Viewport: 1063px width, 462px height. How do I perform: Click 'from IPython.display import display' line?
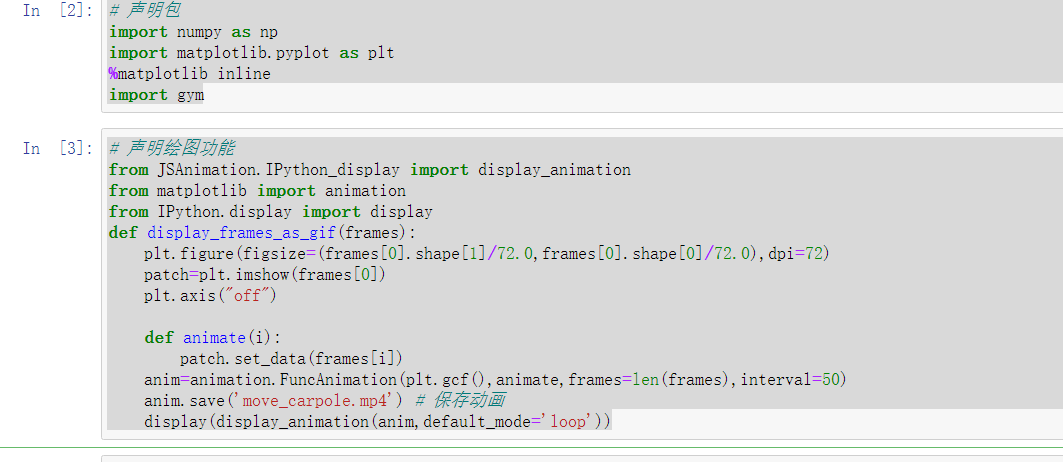click(x=270, y=212)
